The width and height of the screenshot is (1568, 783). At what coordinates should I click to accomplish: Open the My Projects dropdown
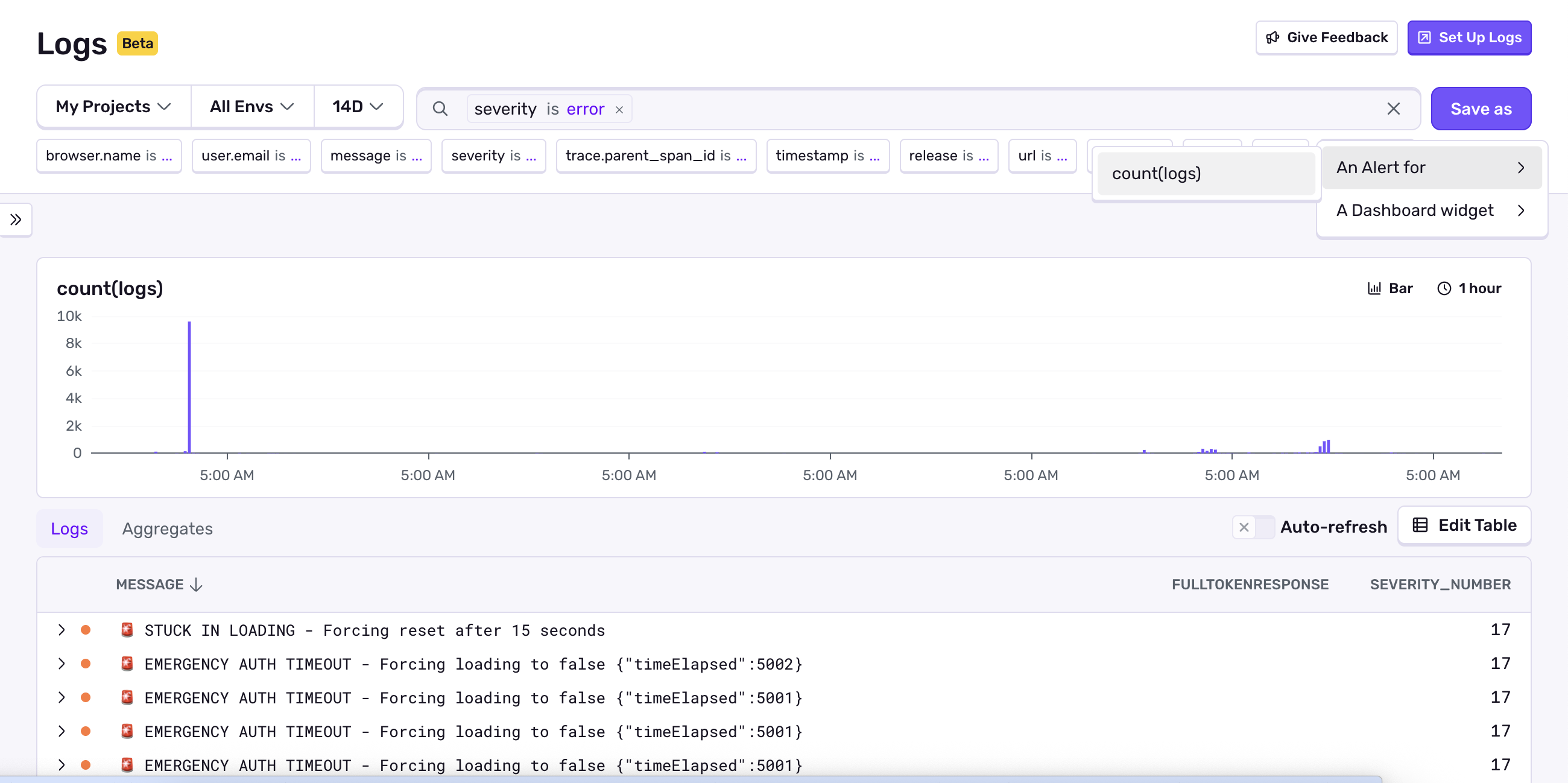pos(114,107)
